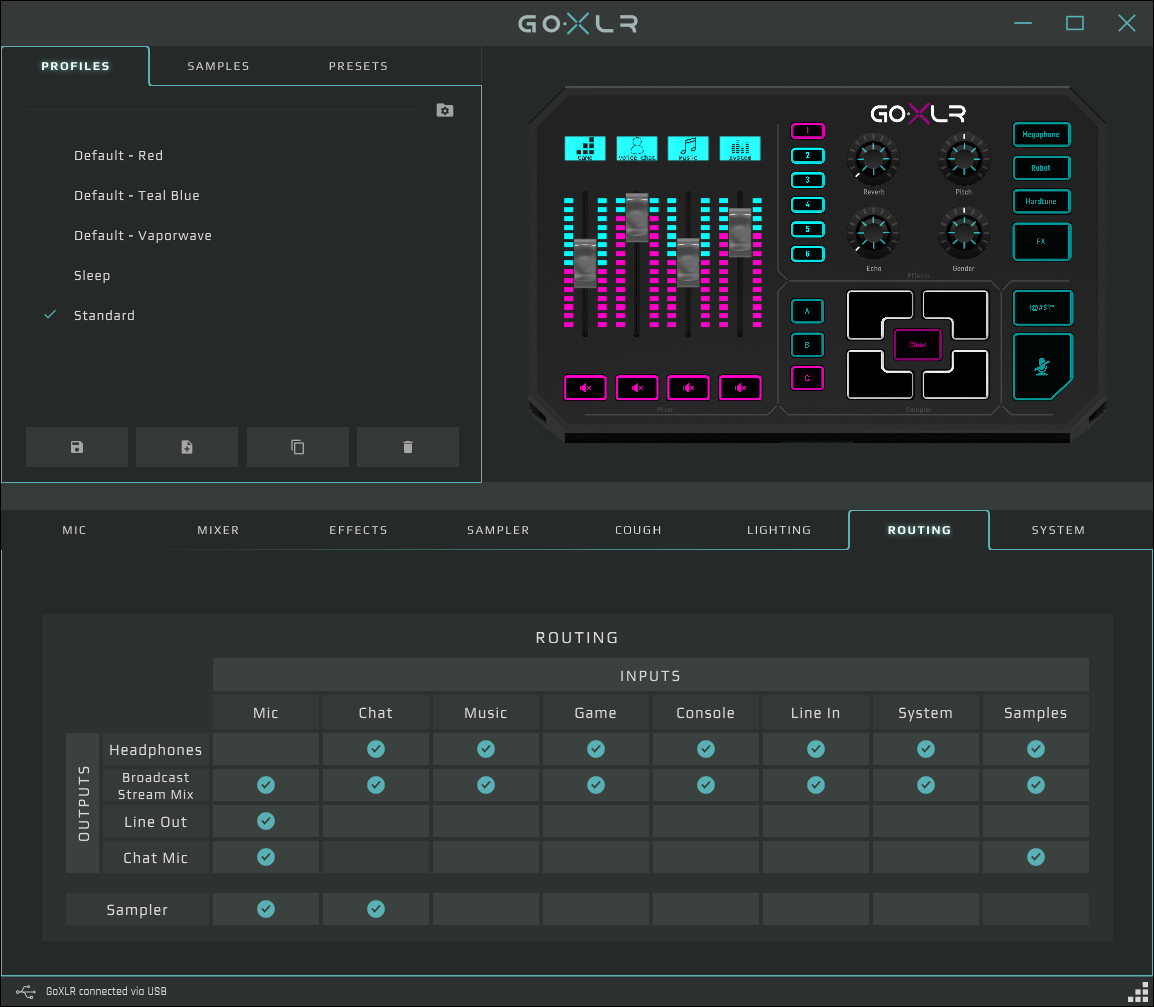Switch to the Presets tab
Image resolution: width=1154 pixels, height=1007 pixels.
(358, 66)
